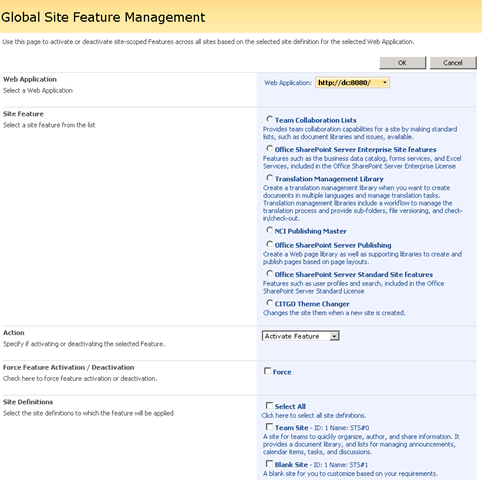Select Office SharePoint Server Enterprise Site features radio

[269, 148]
